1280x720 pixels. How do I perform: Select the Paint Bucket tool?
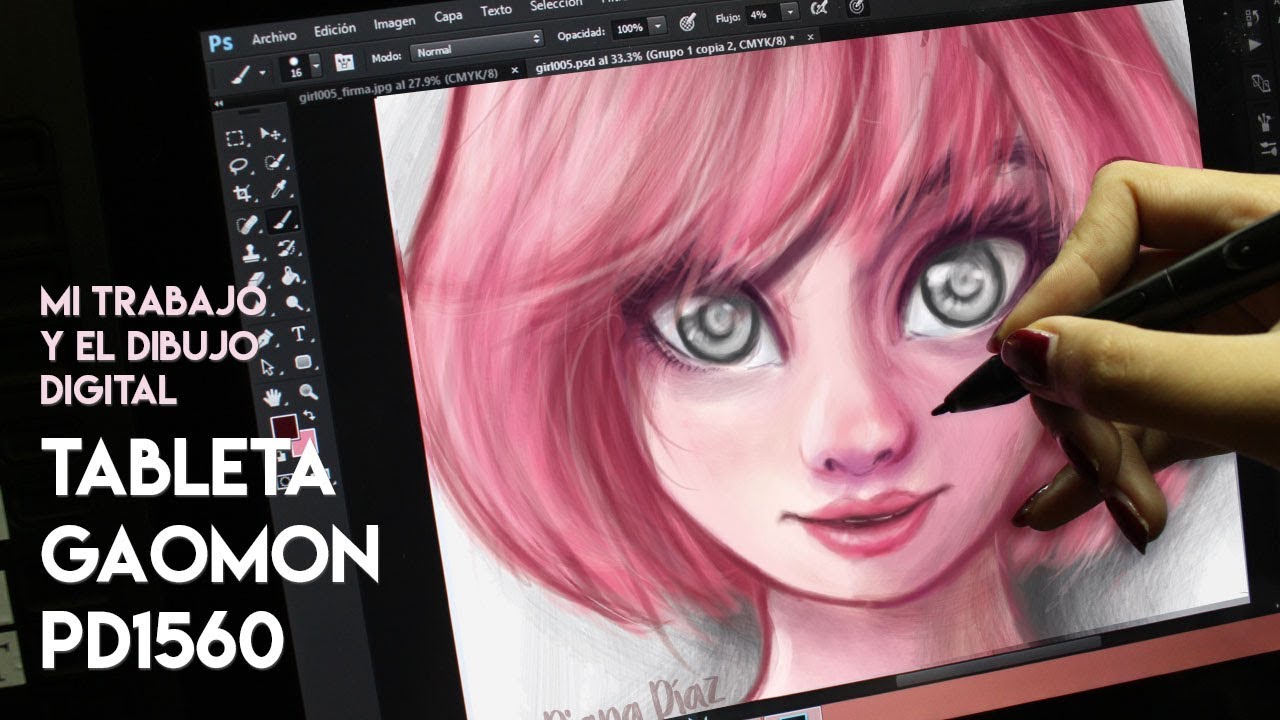(291, 275)
